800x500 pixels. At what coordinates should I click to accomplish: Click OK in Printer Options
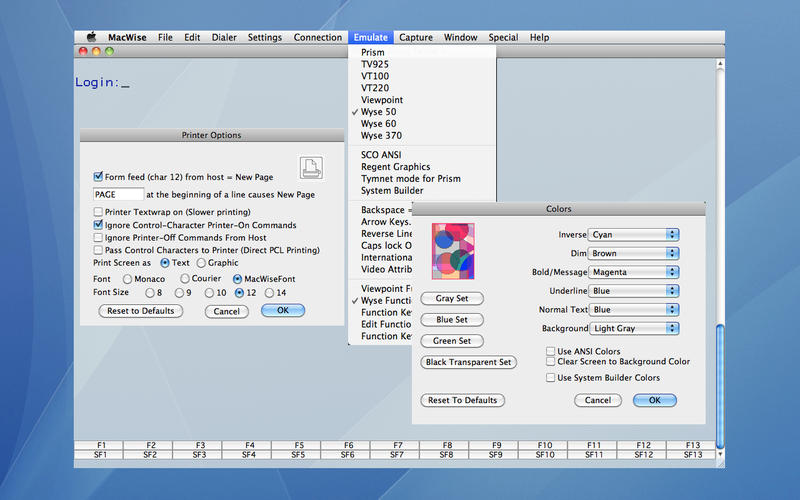(x=283, y=310)
